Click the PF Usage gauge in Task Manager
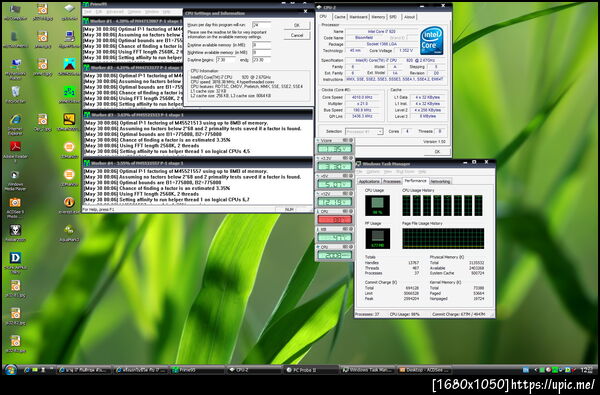 click(x=377, y=238)
